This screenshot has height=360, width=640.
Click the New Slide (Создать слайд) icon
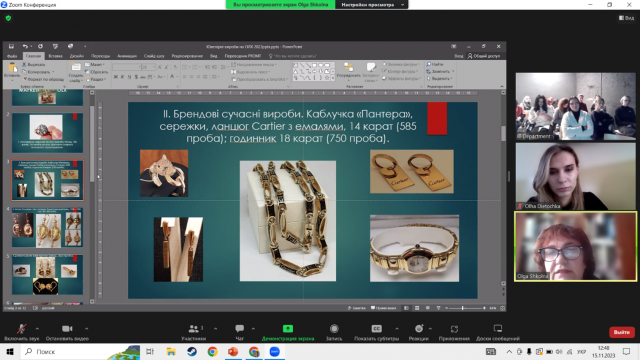pos(76,67)
